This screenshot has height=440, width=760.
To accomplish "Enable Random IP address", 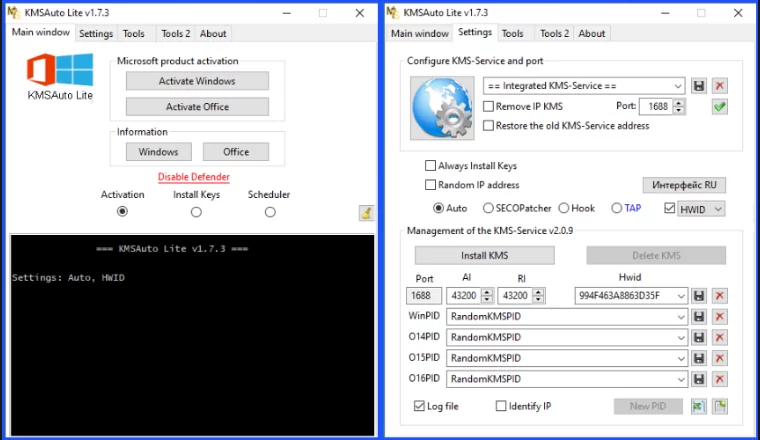I will click(x=430, y=185).
